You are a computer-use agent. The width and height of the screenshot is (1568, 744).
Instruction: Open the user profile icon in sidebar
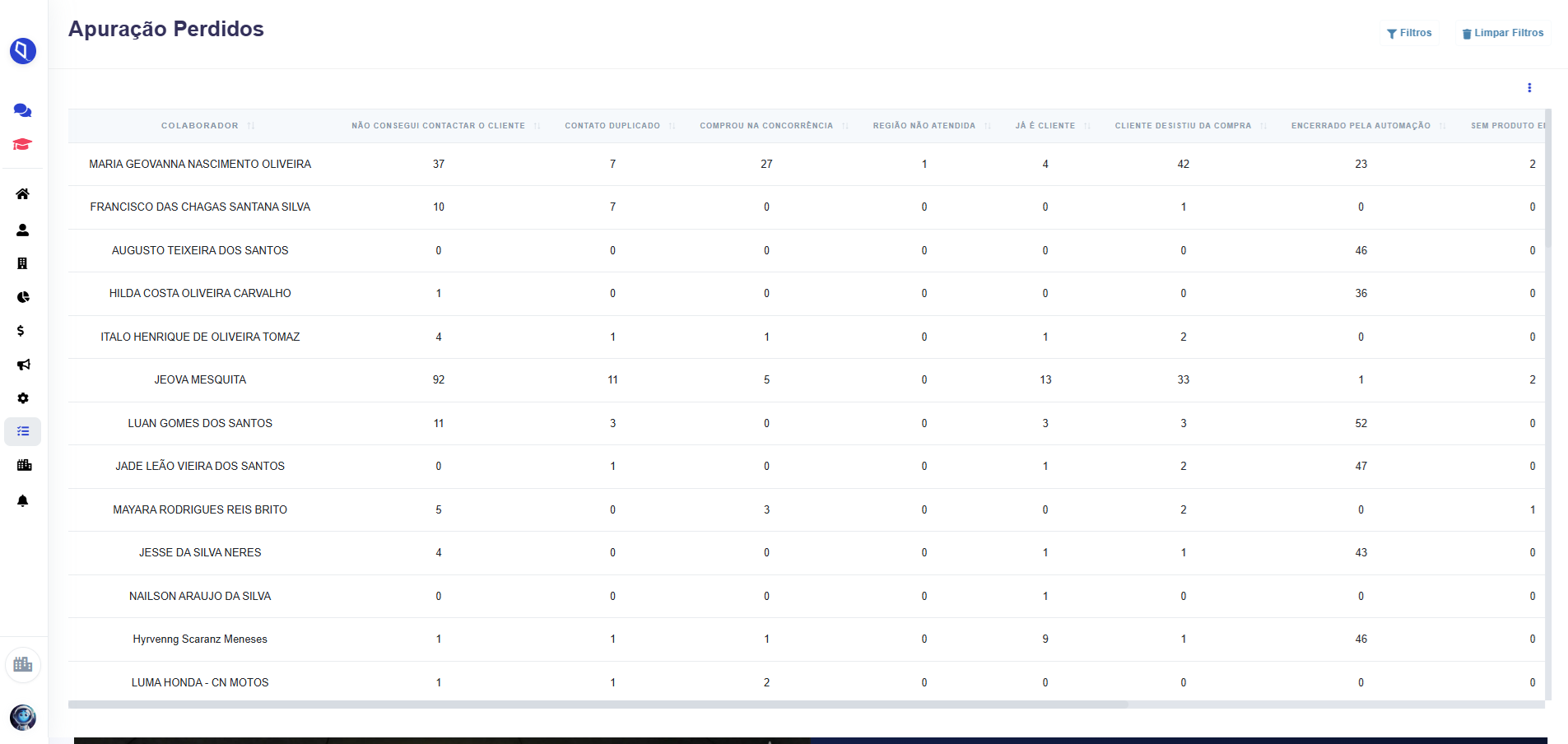tap(23, 230)
